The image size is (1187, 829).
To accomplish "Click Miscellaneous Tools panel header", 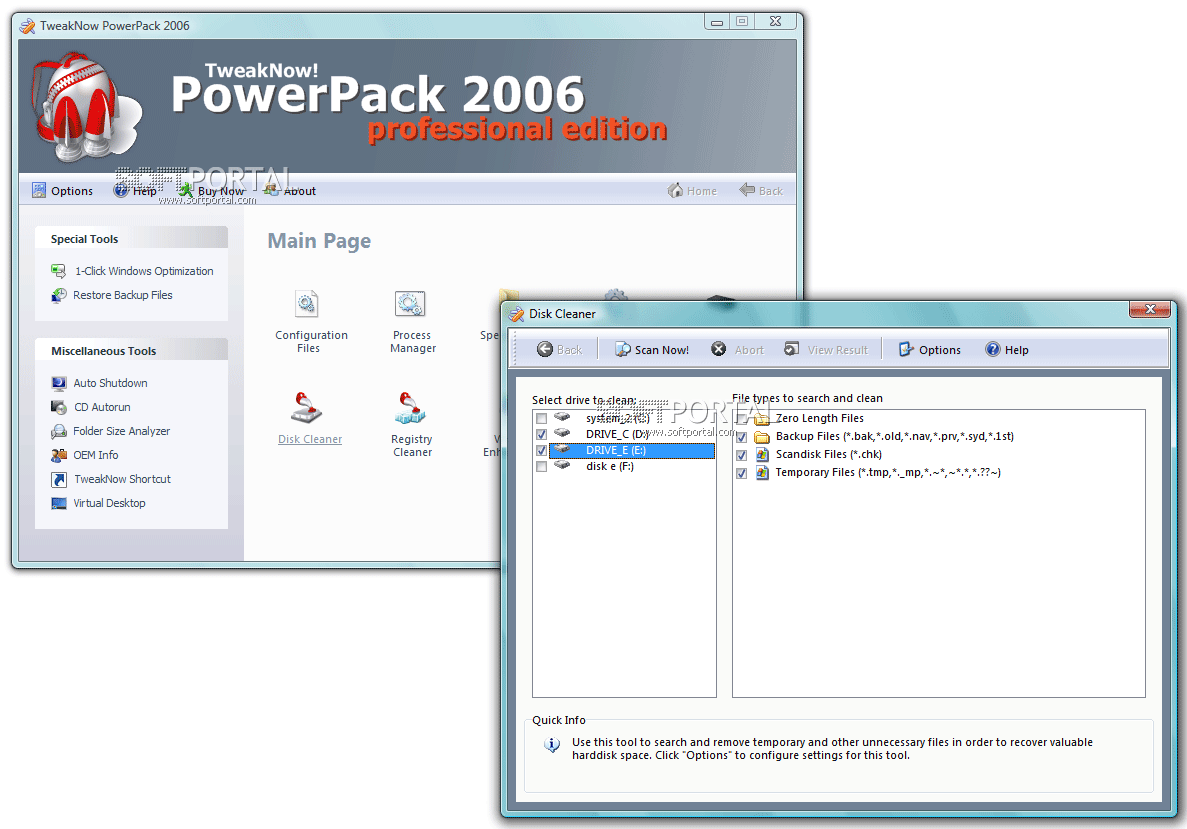I will [x=131, y=351].
